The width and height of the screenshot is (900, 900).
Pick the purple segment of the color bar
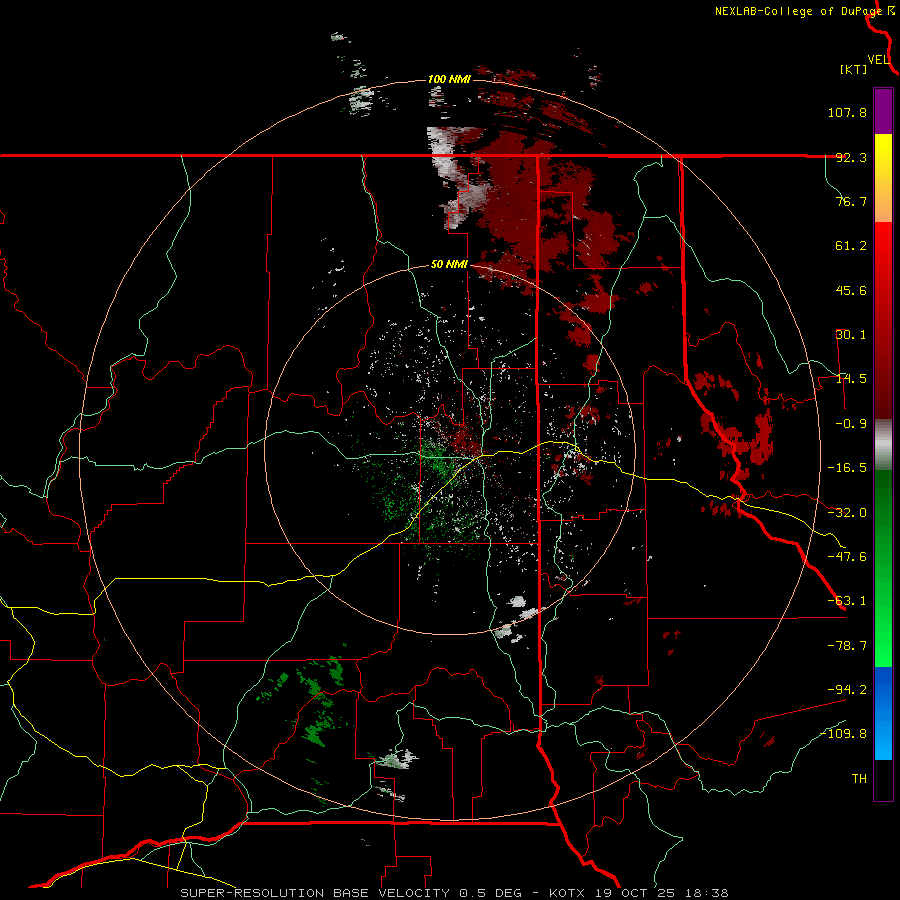[x=883, y=111]
